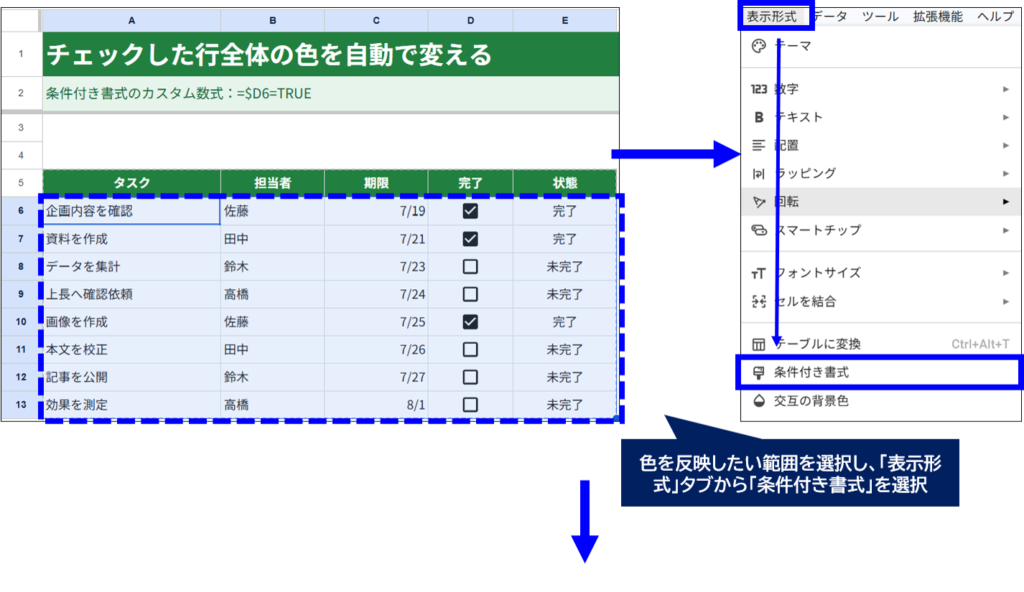Viewport: 1024px width, 592px height.
Task: Click the rotation angle icon
Action: 758,202
